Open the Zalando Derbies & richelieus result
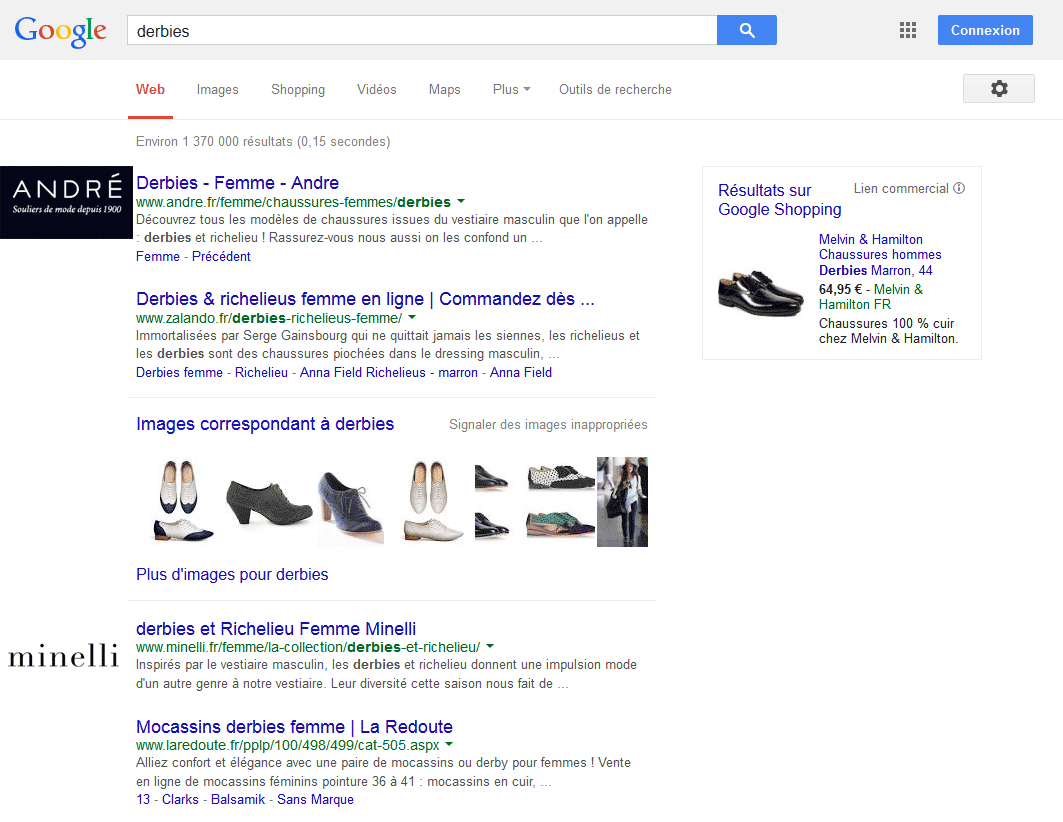 tap(365, 299)
